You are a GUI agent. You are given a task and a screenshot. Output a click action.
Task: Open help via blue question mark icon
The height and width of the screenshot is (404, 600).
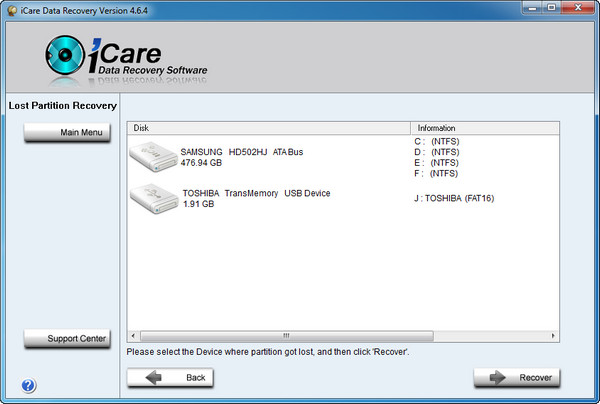pyautogui.click(x=29, y=386)
